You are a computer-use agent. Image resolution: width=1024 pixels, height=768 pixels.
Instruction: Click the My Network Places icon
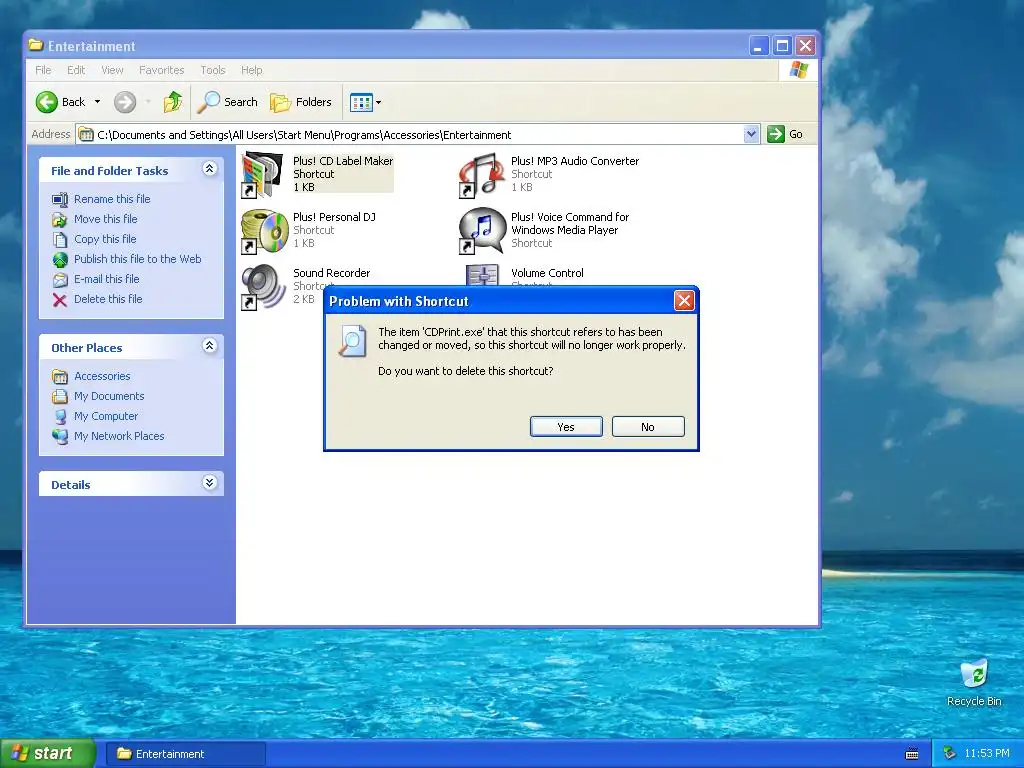pos(59,436)
